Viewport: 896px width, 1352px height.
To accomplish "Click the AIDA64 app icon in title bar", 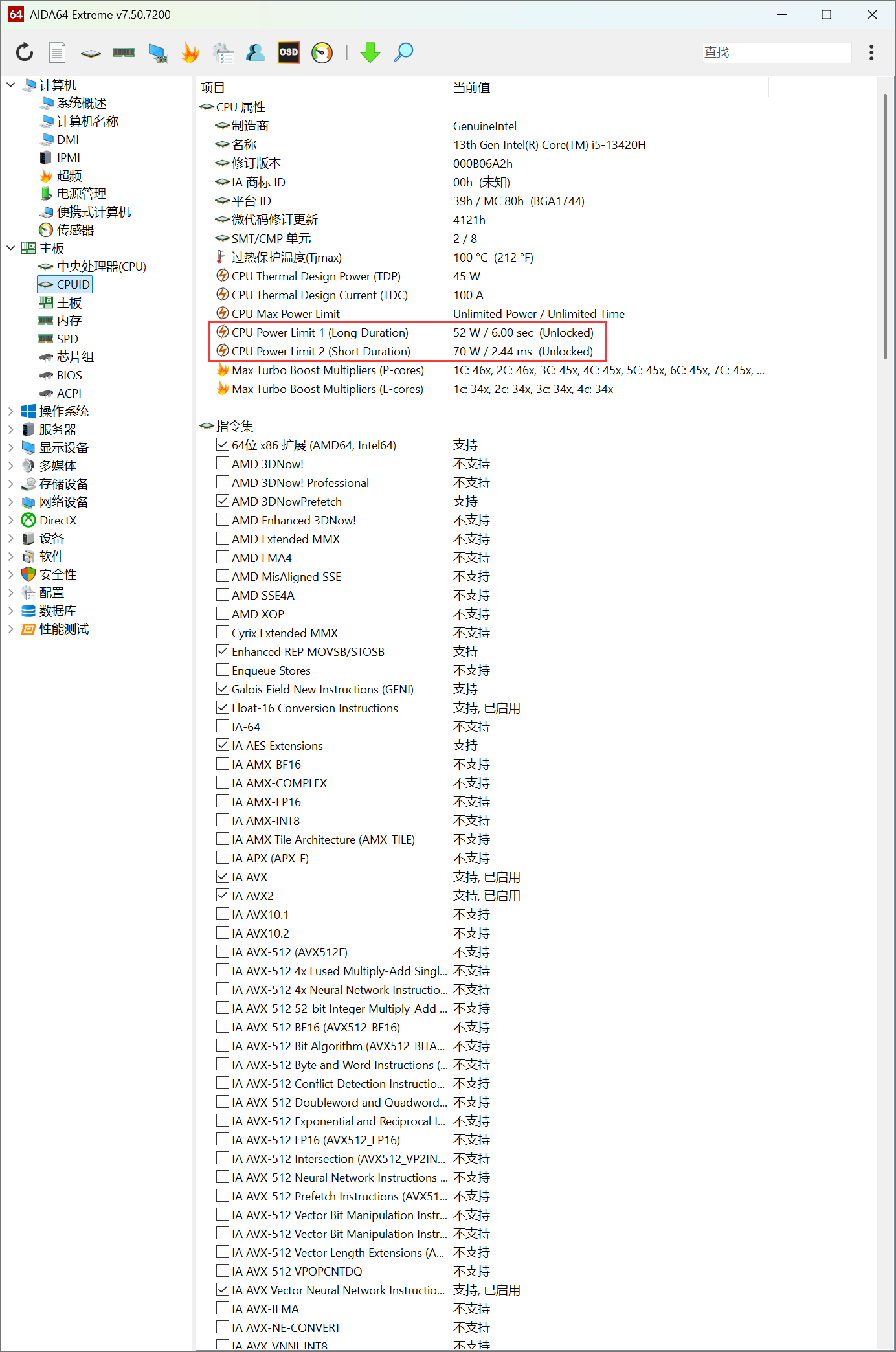I will tap(16, 14).
